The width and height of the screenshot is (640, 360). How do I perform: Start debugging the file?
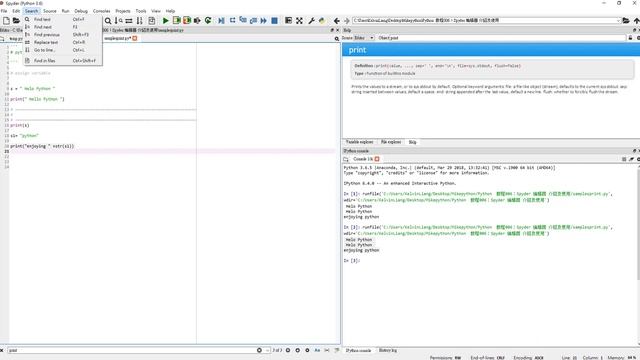pyautogui.click(x=221, y=20)
